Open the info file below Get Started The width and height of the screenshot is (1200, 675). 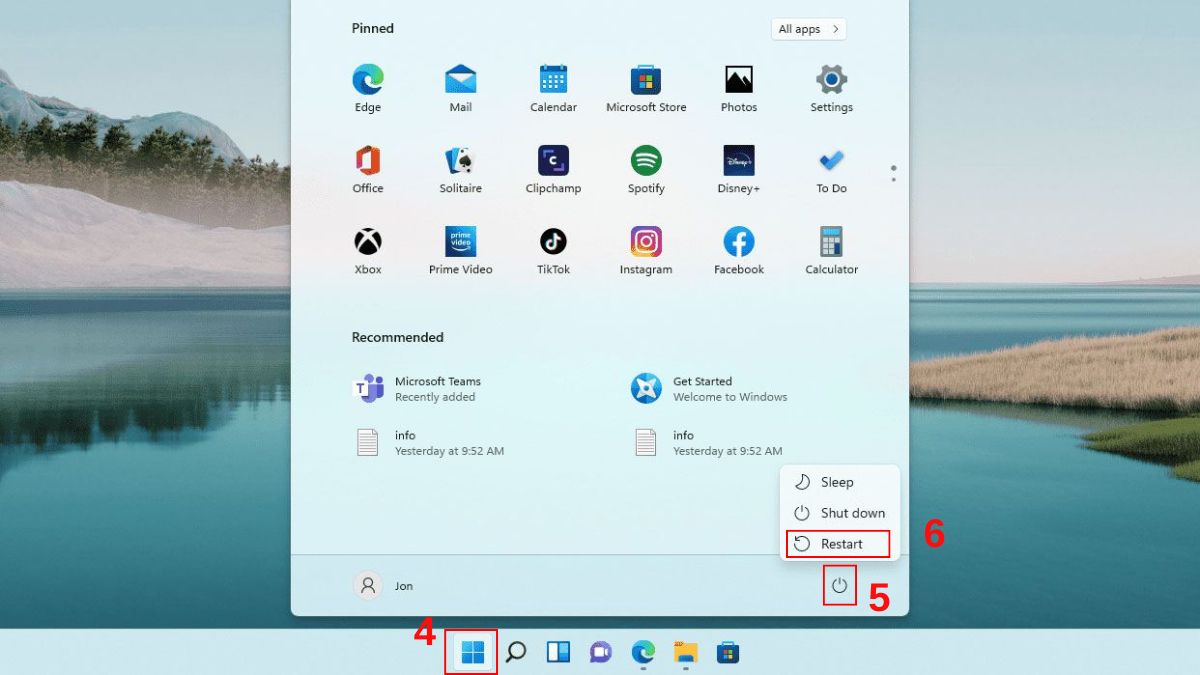pos(708,442)
